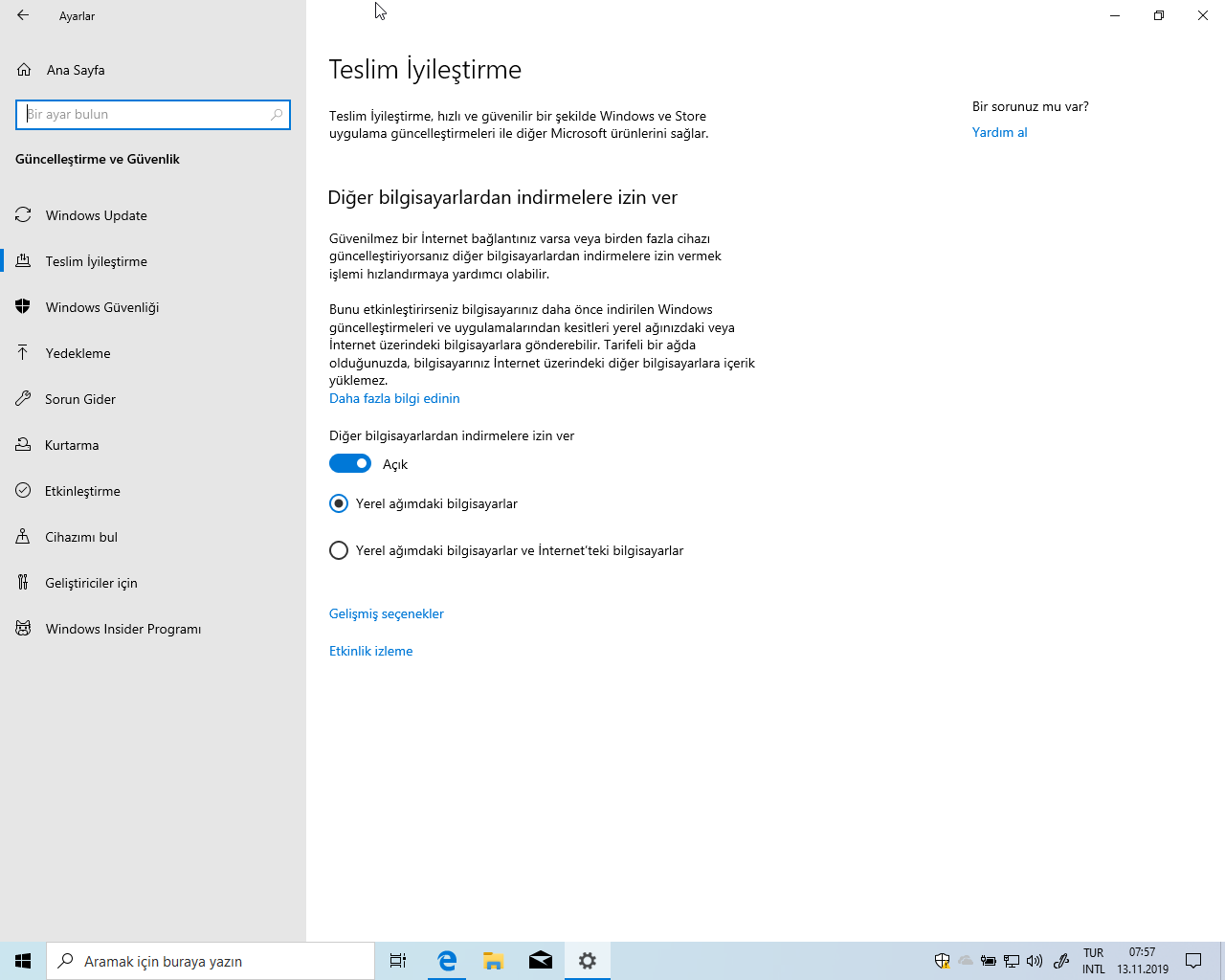Click the Etkinleştirme checkmark icon
Viewport: 1225px width, 980px height.
coord(23,491)
